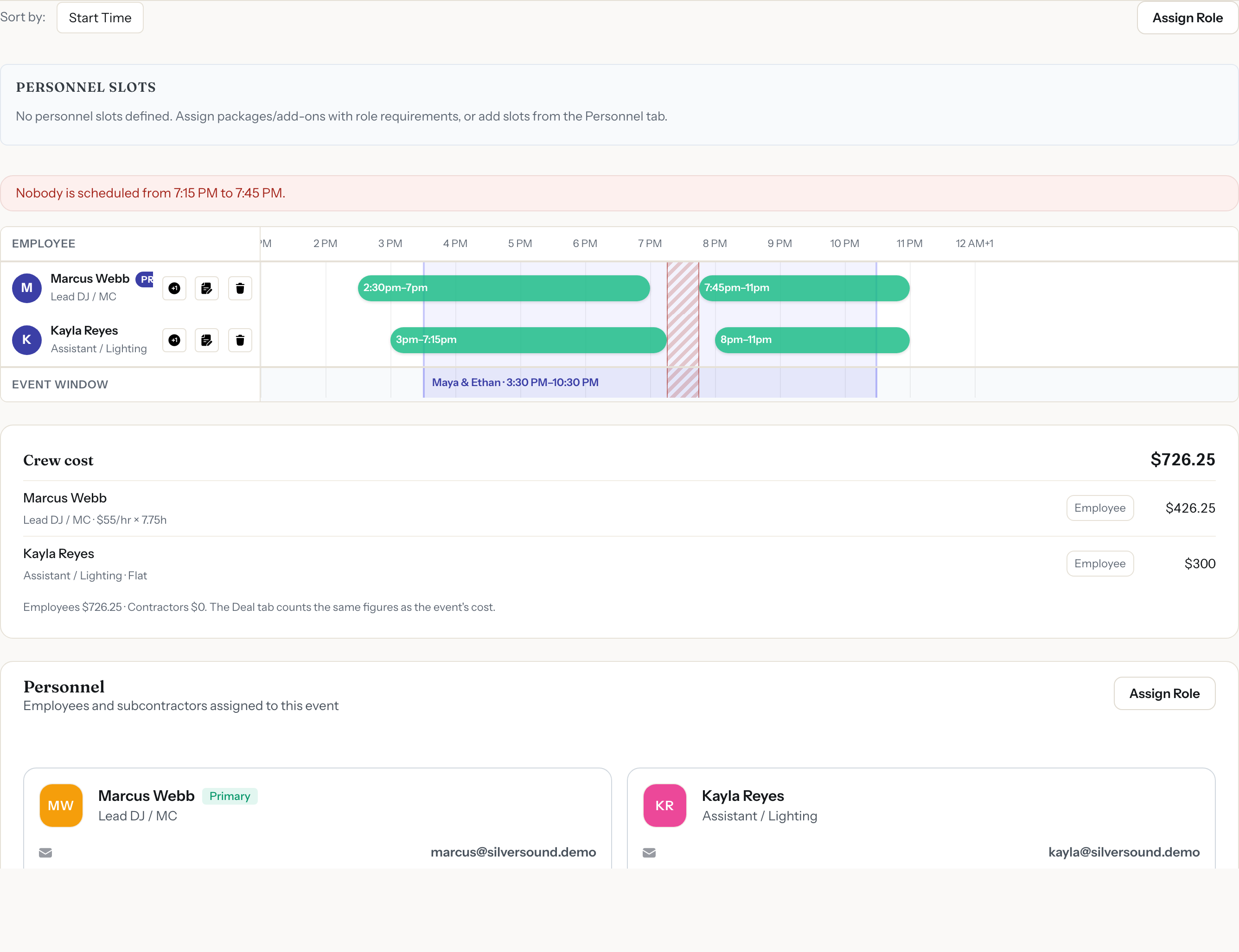Delete Marcus Webb using the trash icon
The height and width of the screenshot is (952, 1239).
tap(240, 288)
